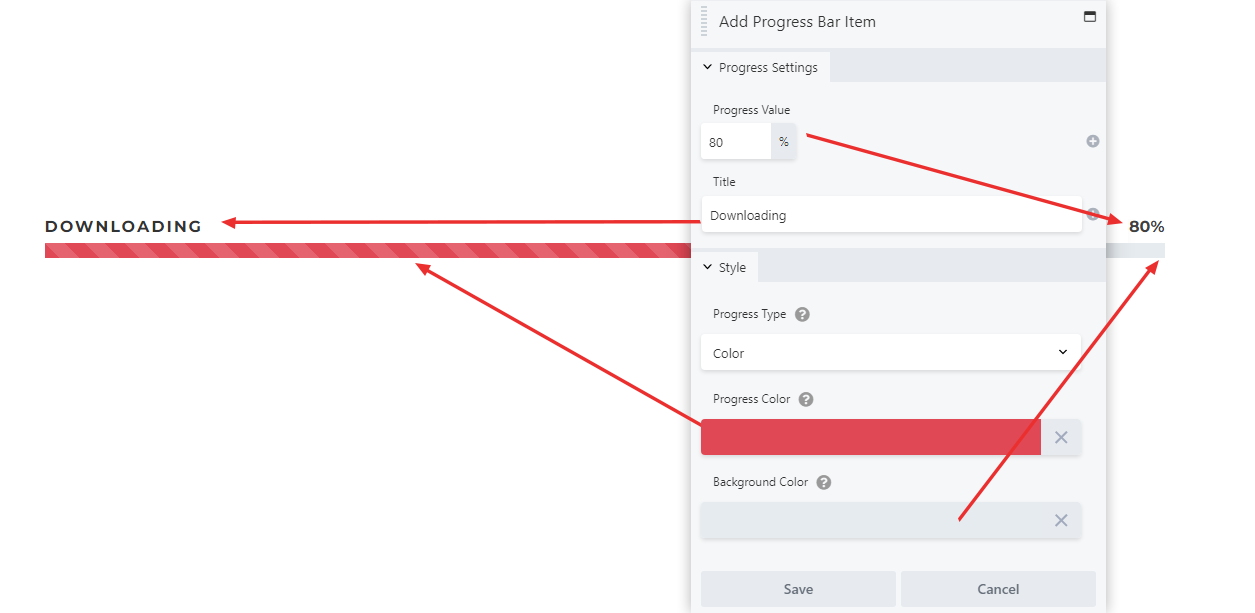Clear the Progress Color with X
Screen dimensions: 1255x613
(1061, 437)
